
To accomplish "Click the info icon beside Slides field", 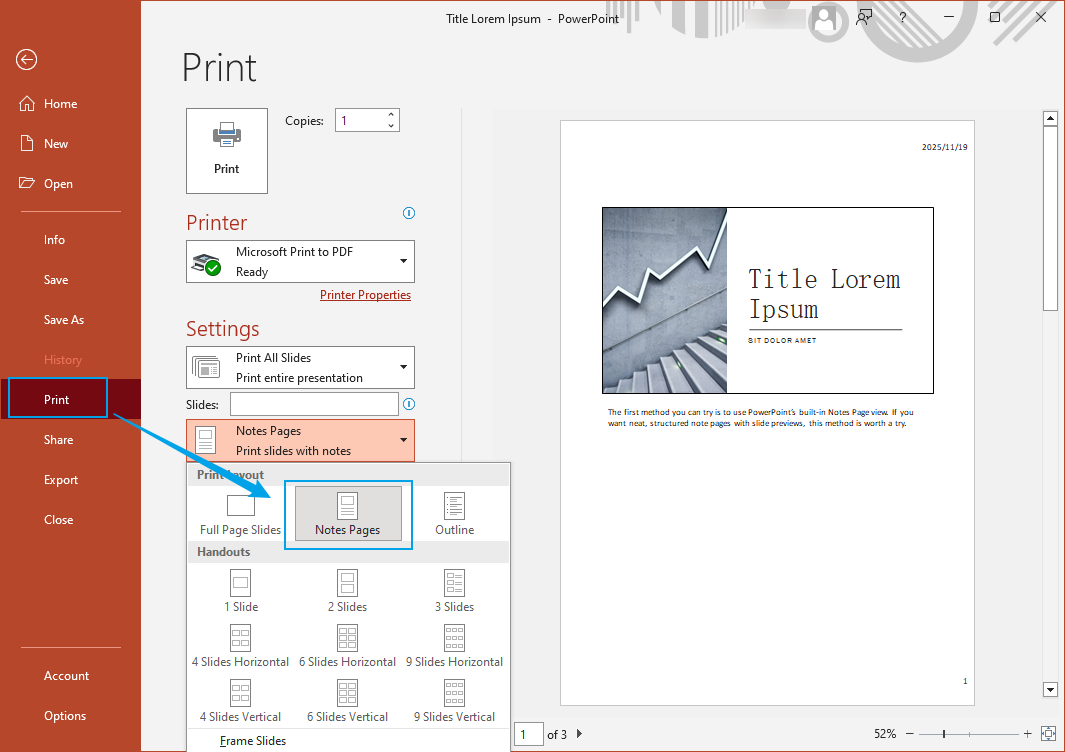I will [409, 404].
